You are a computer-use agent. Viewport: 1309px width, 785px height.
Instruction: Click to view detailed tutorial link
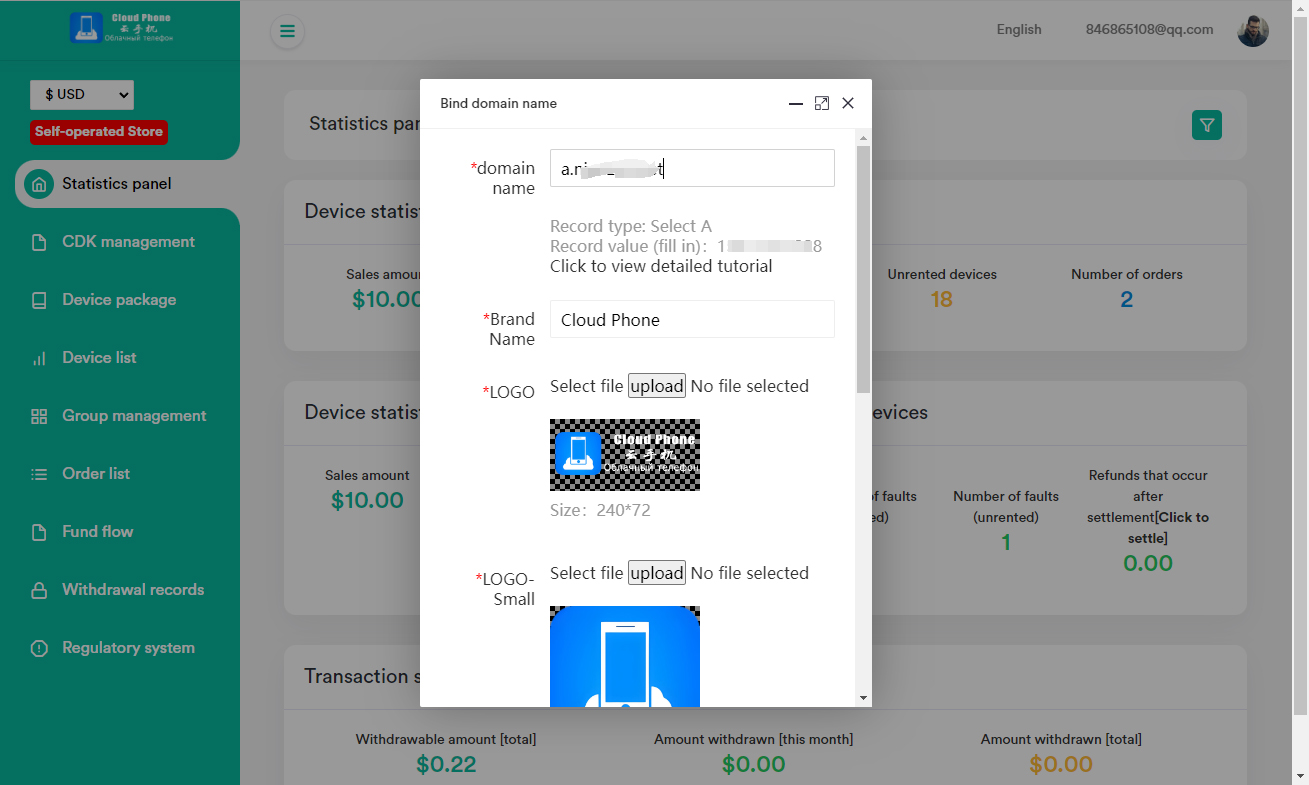(x=661, y=266)
